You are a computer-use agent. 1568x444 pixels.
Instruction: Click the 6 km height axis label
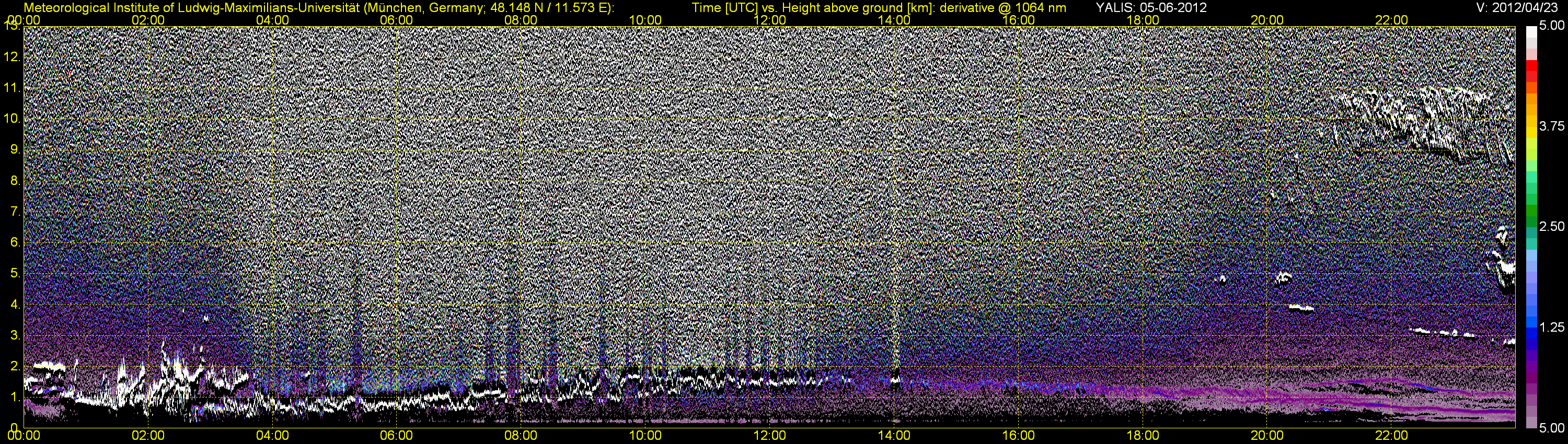point(15,243)
